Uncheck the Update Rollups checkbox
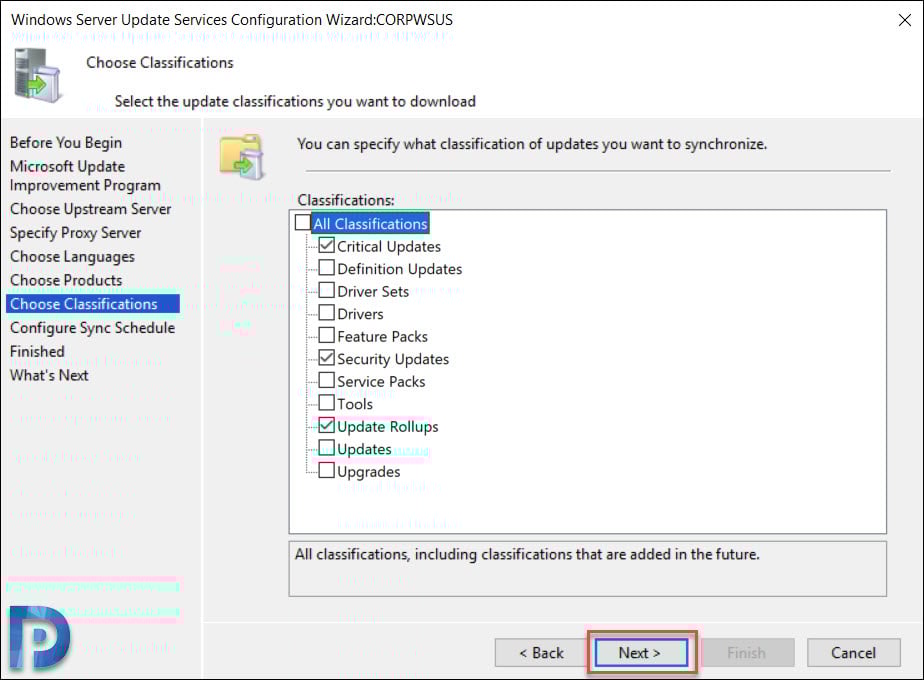 pyautogui.click(x=326, y=425)
